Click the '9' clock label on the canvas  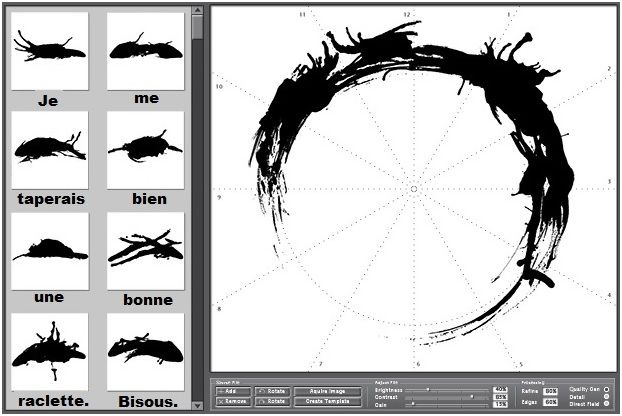point(219,197)
